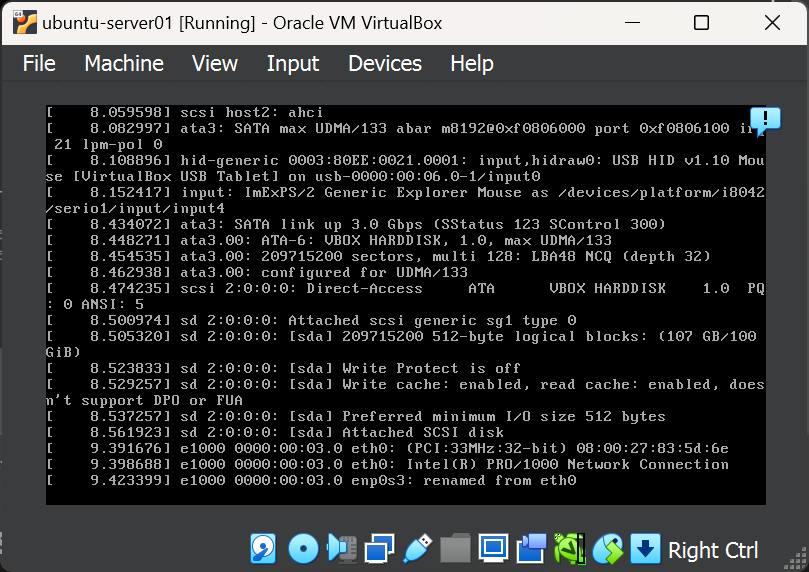This screenshot has height=572, width=809.
Task: Click the keyboard capture arrow indicator
Action: click(645, 548)
